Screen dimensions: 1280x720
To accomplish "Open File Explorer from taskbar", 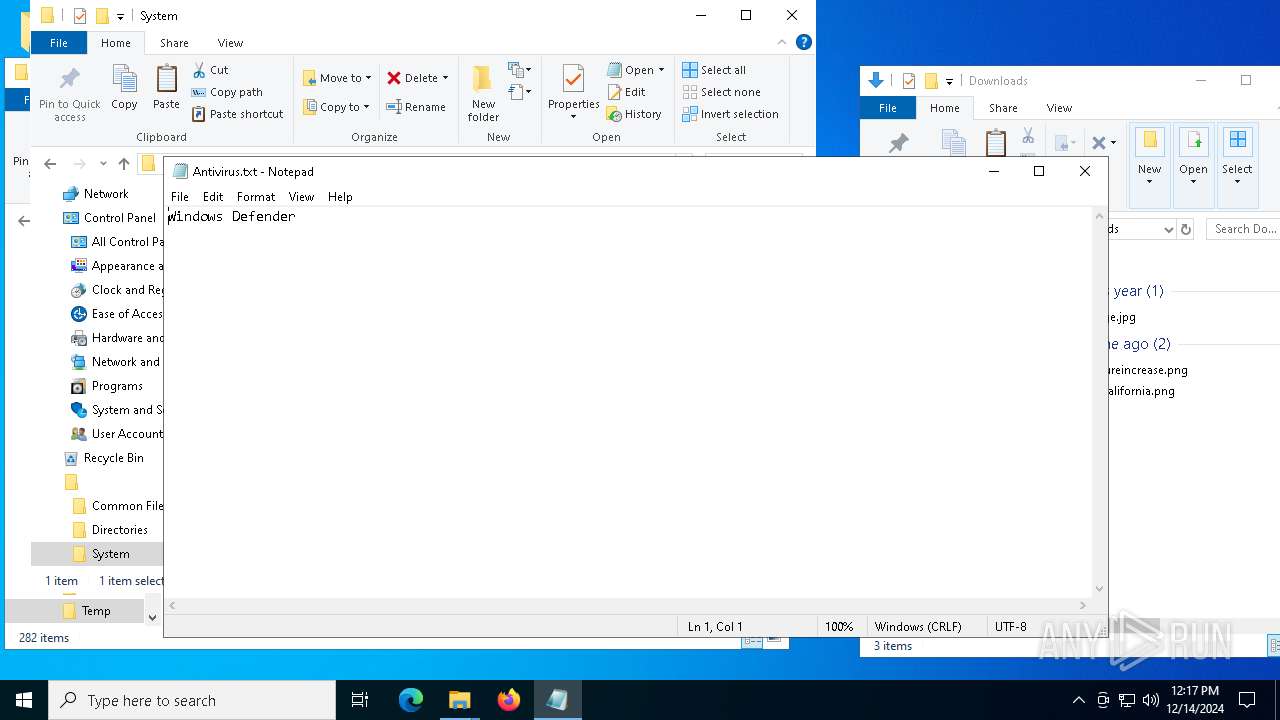I will 460,700.
